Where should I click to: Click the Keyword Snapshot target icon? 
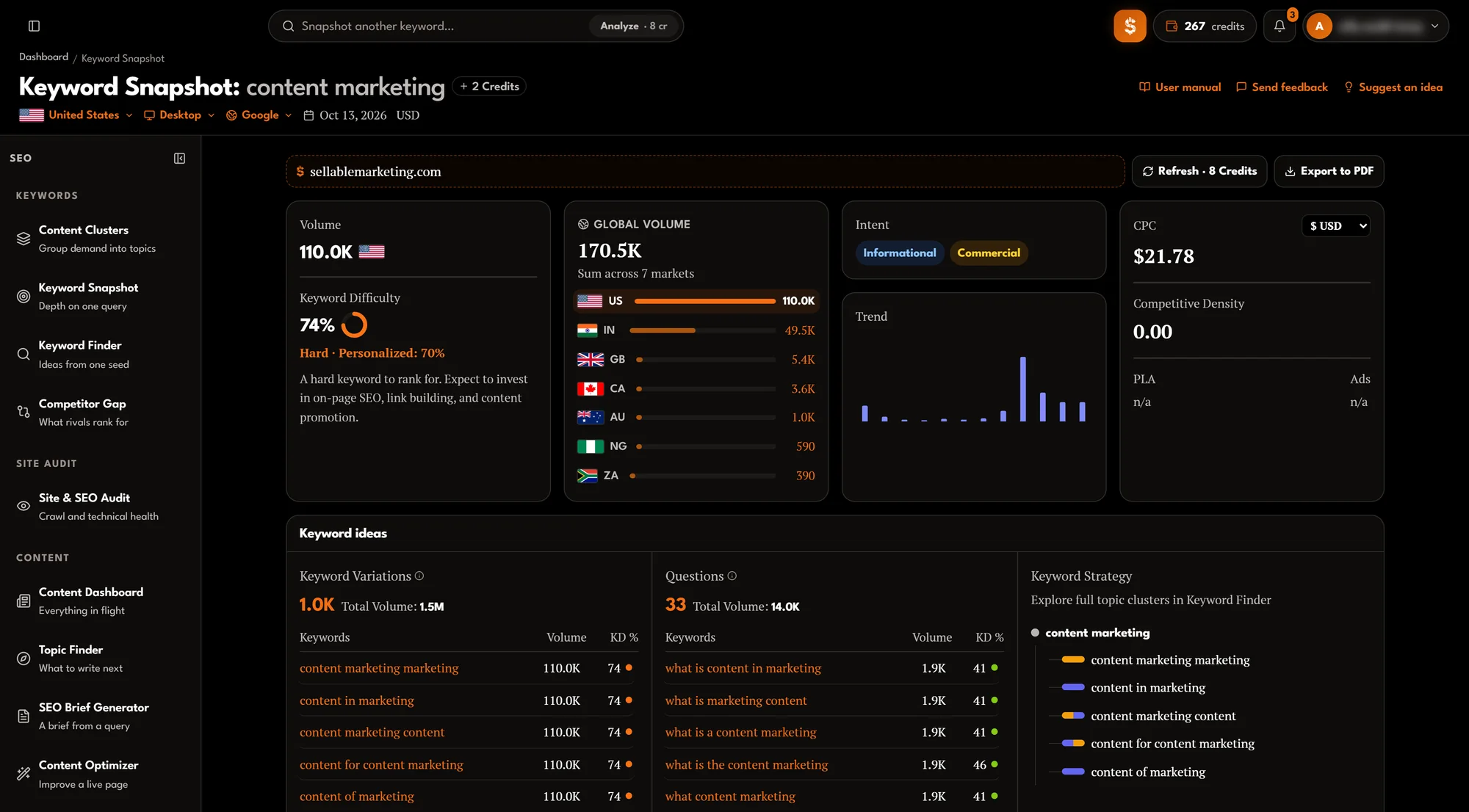point(24,297)
